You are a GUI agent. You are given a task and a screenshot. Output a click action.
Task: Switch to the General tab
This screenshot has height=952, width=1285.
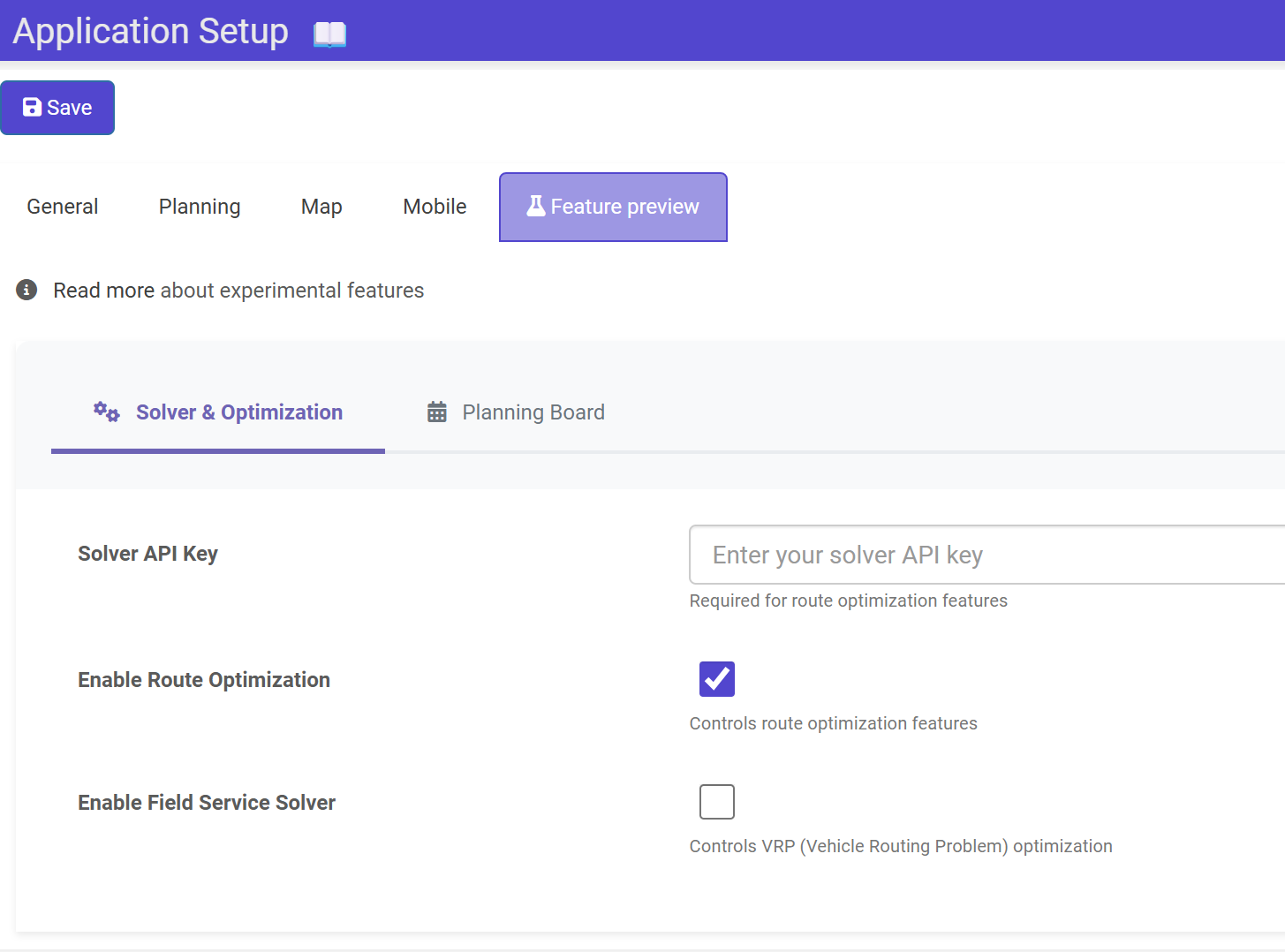click(63, 207)
